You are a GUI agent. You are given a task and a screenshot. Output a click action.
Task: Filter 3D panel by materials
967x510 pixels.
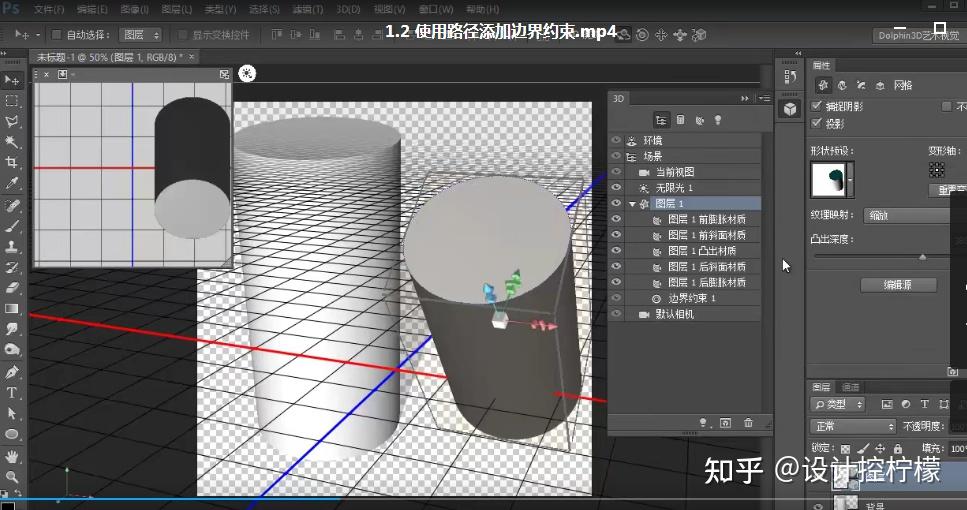coord(699,120)
